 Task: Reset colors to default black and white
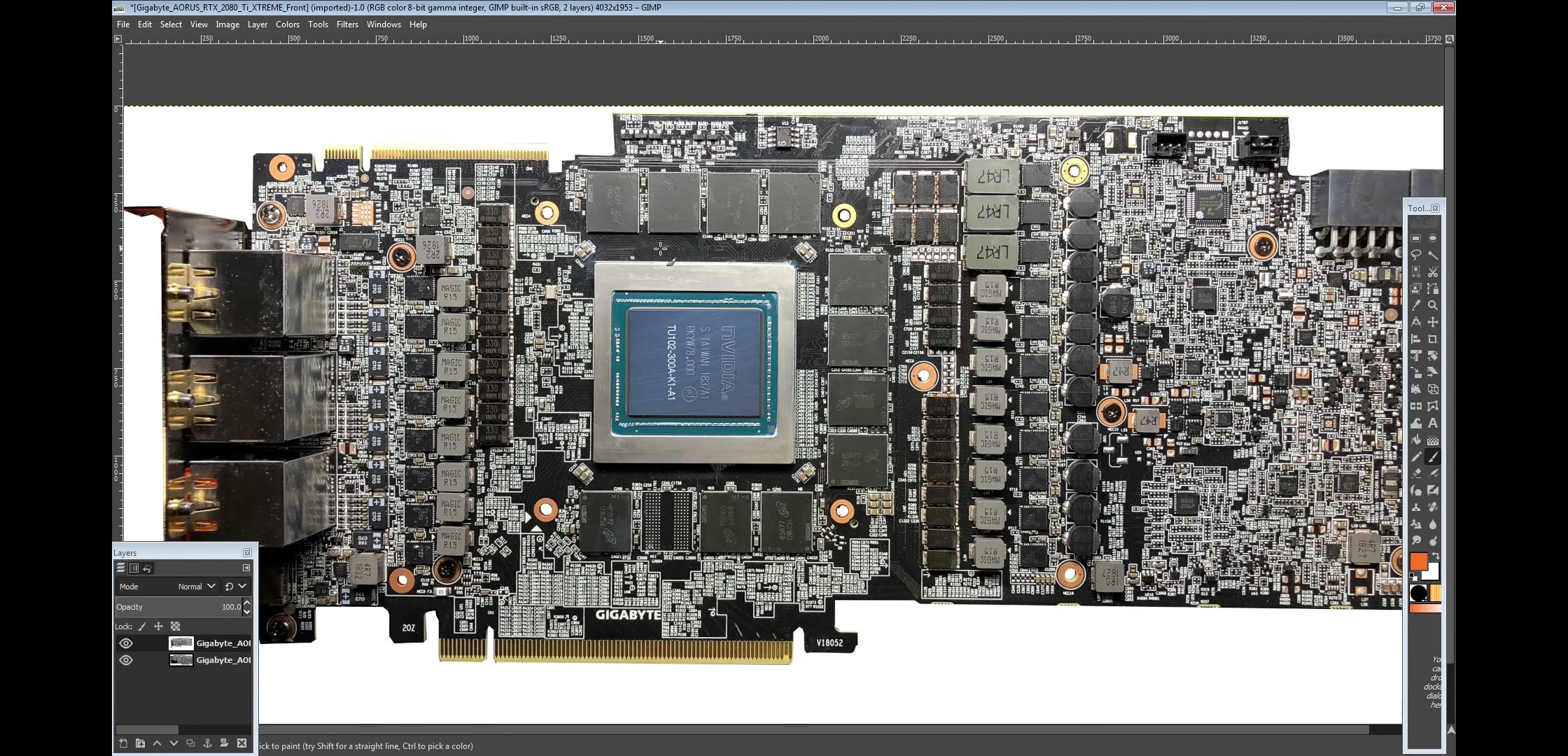[1413, 575]
